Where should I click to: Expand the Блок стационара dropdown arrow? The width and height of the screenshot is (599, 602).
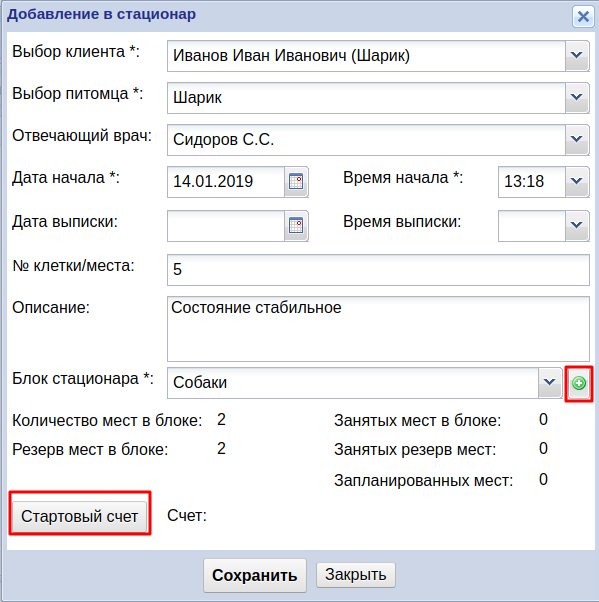(x=550, y=383)
